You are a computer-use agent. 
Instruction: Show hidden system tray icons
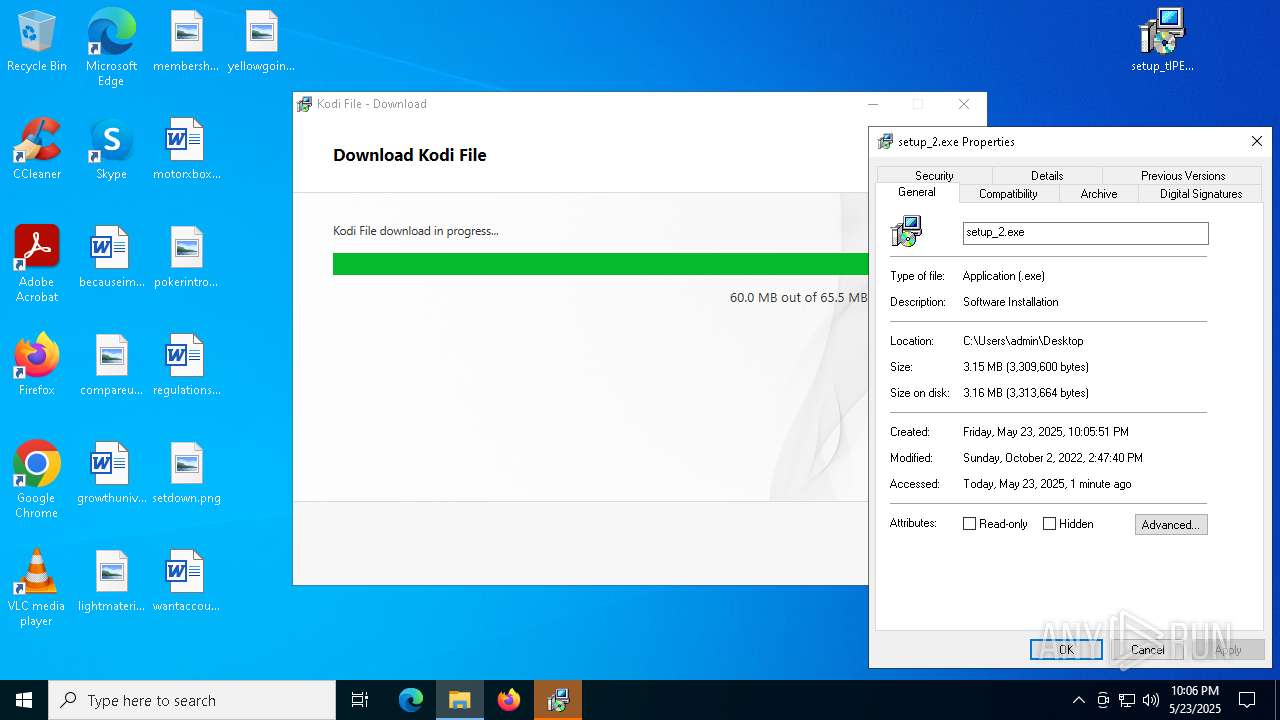[1078, 700]
